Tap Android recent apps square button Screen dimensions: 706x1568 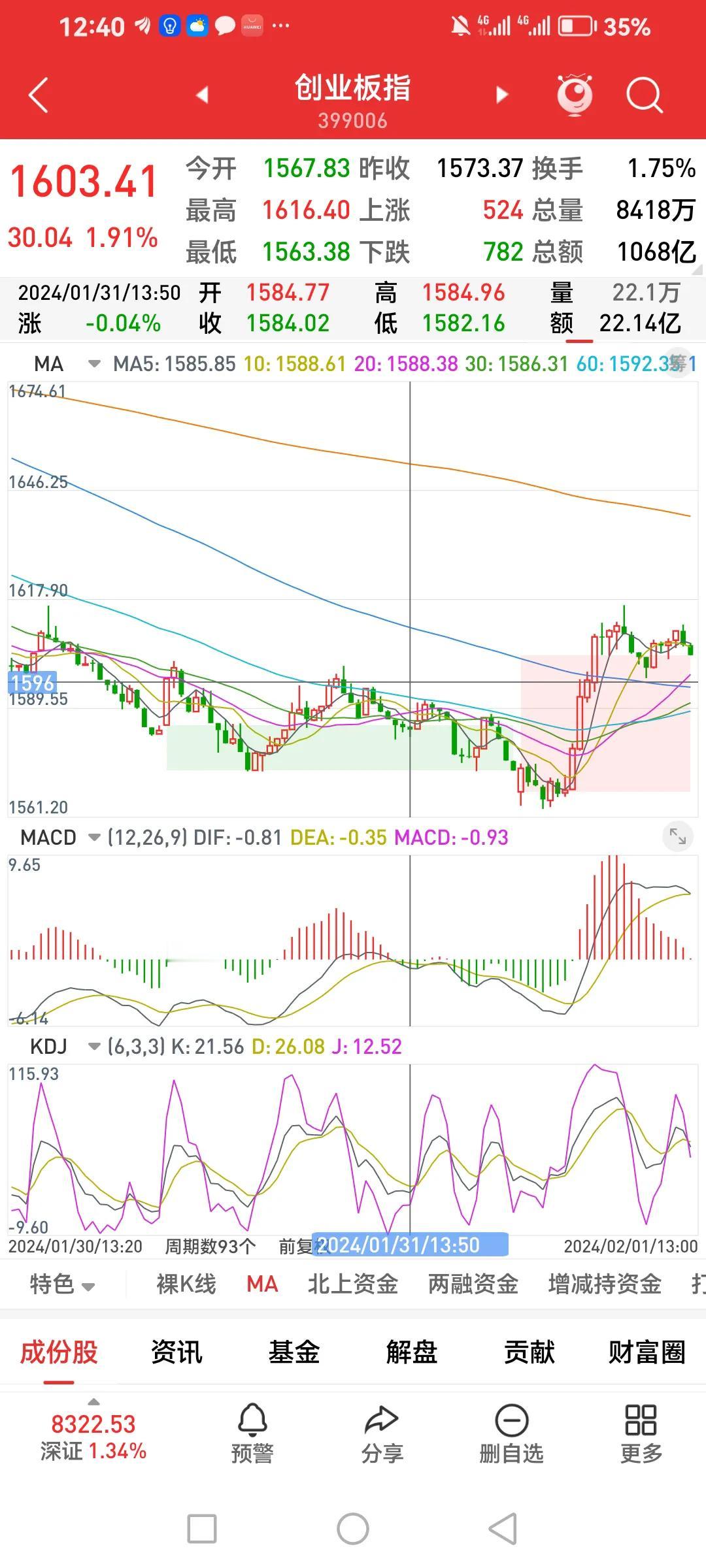tap(202, 1529)
